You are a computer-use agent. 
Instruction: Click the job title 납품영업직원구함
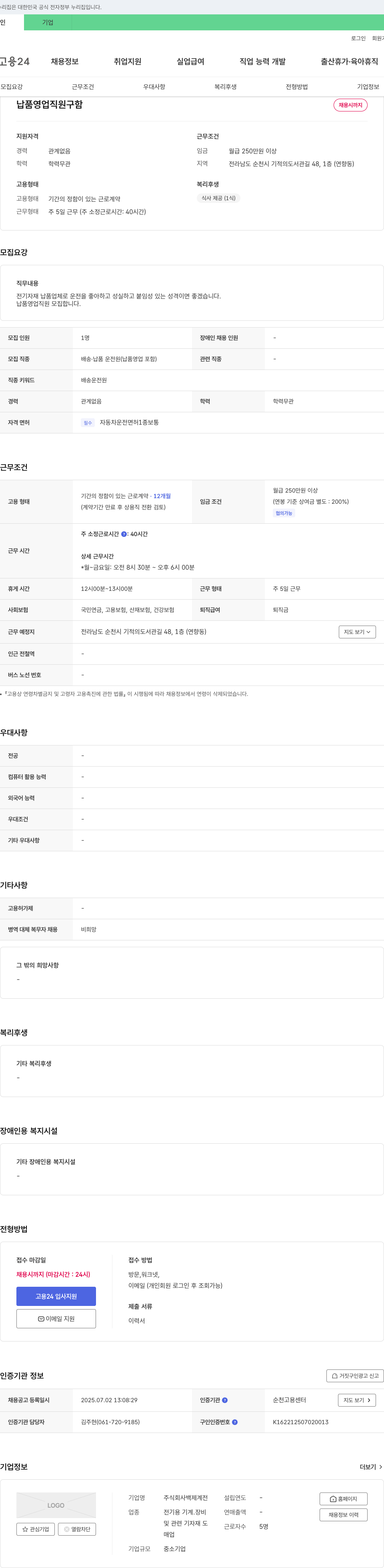pos(49,105)
